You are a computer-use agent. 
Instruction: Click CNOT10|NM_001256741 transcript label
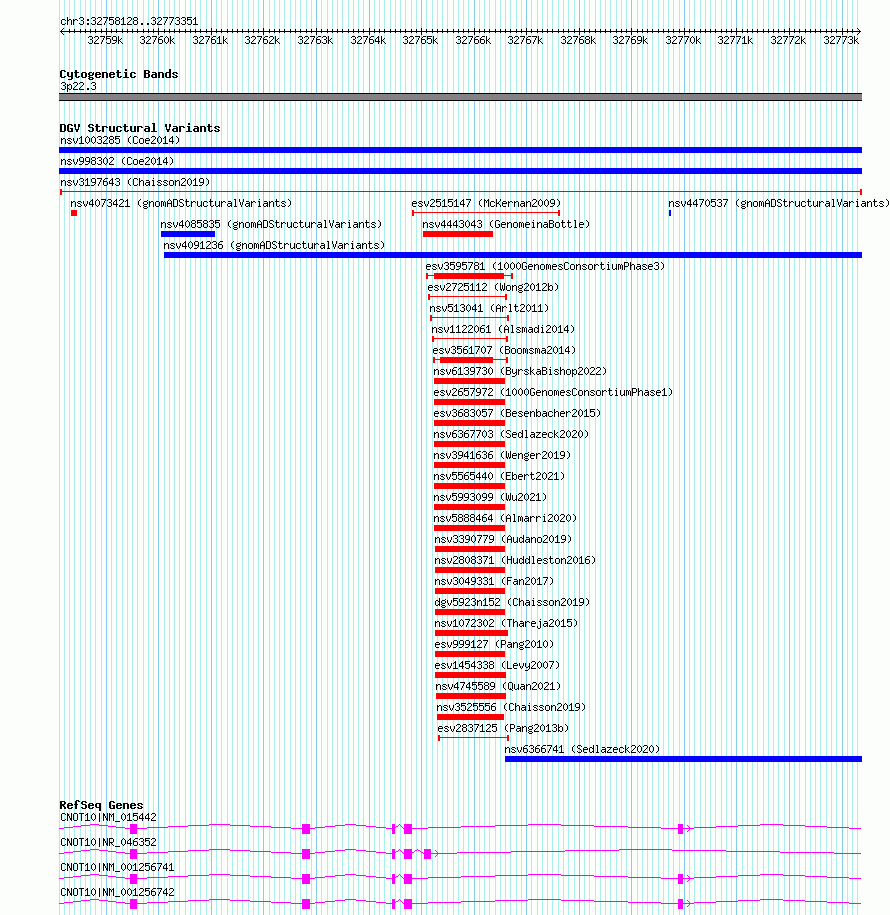(x=117, y=868)
